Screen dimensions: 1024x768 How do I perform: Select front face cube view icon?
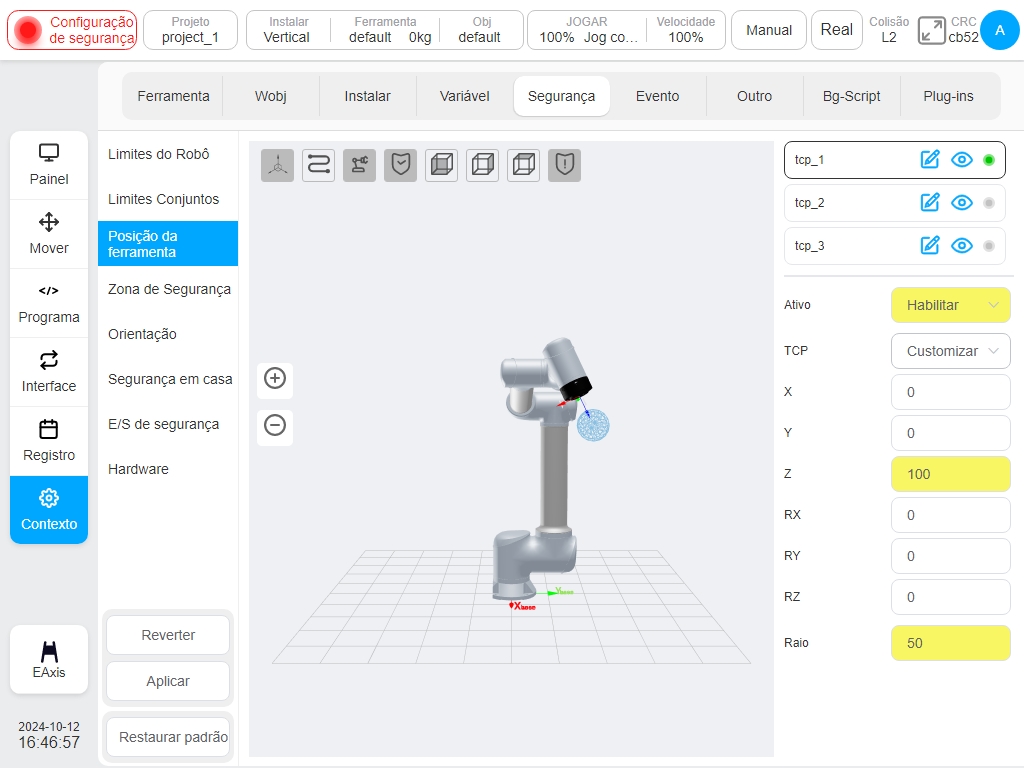(441, 165)
